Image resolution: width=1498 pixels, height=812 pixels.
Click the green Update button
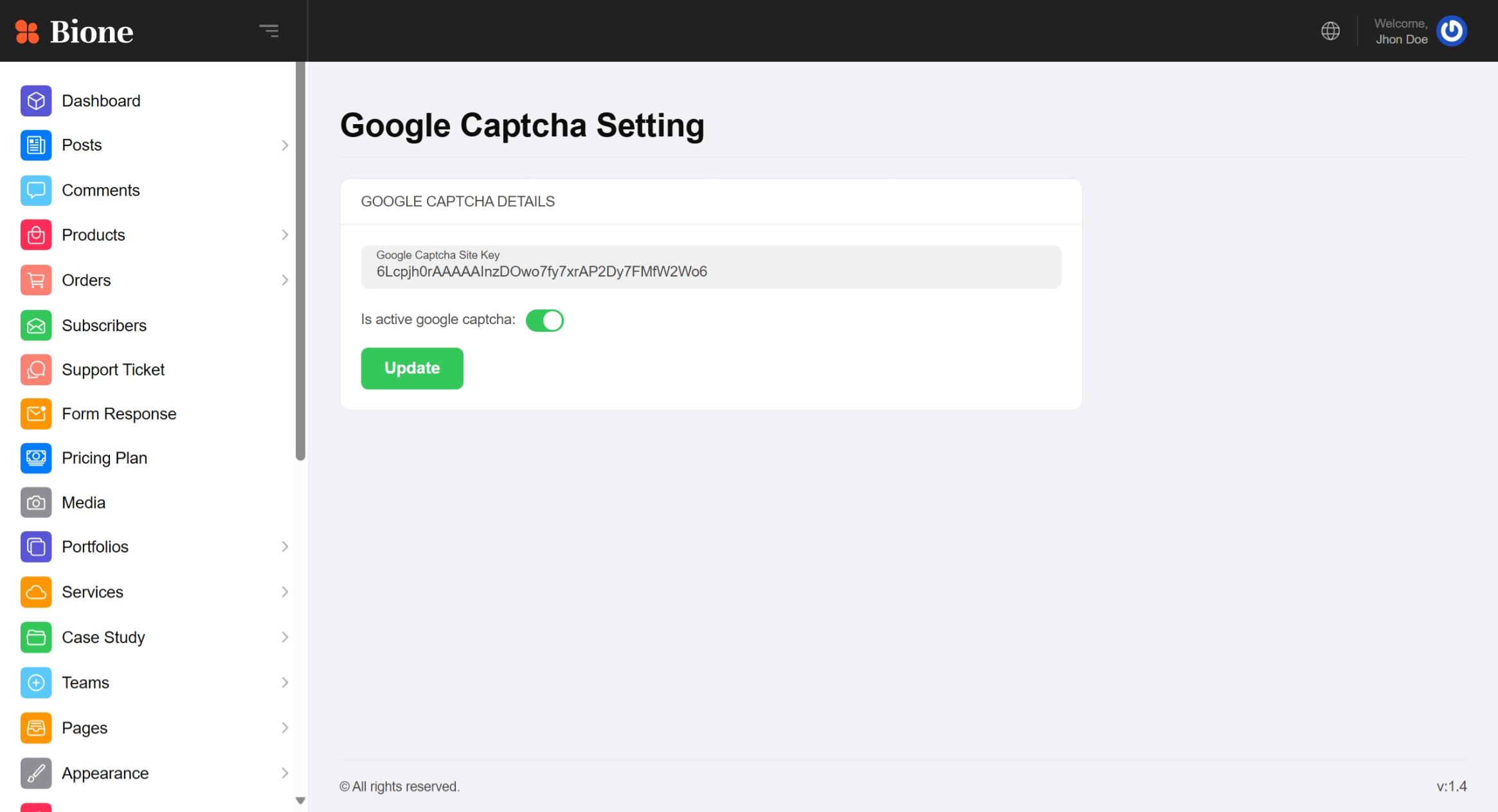click(x=412, y=368)
